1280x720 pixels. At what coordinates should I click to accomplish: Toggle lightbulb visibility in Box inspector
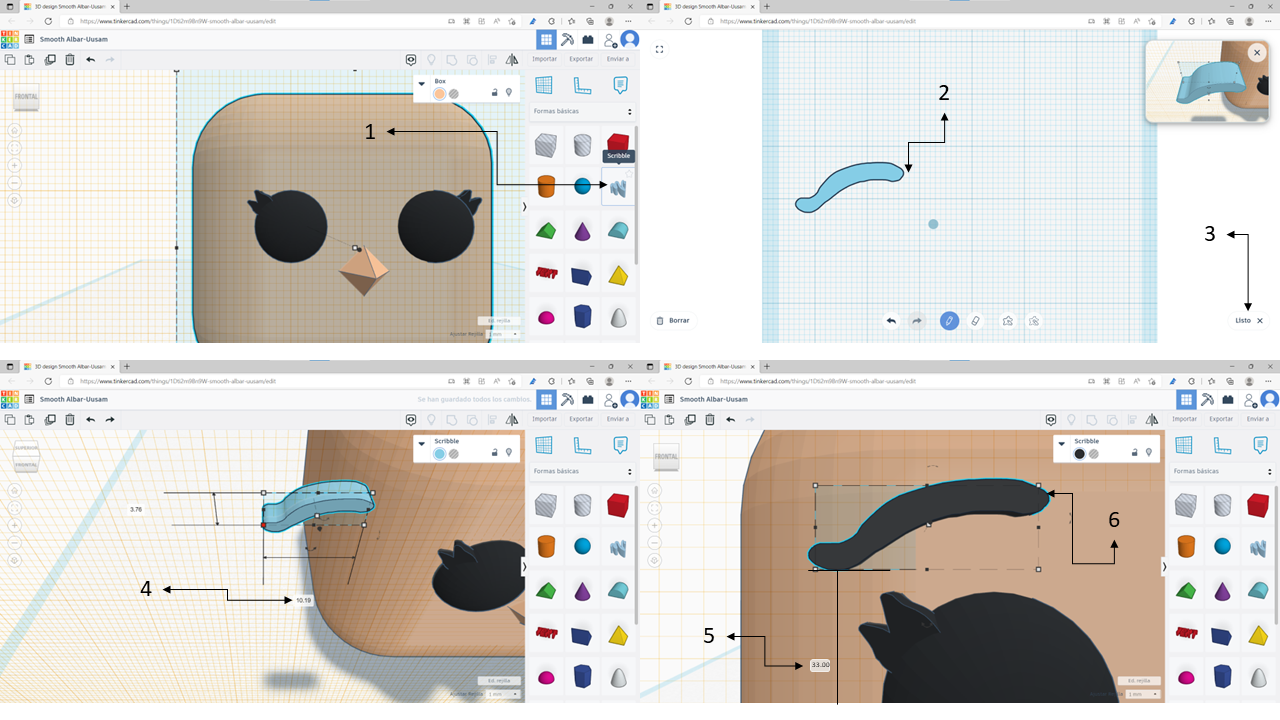point(509,93)
